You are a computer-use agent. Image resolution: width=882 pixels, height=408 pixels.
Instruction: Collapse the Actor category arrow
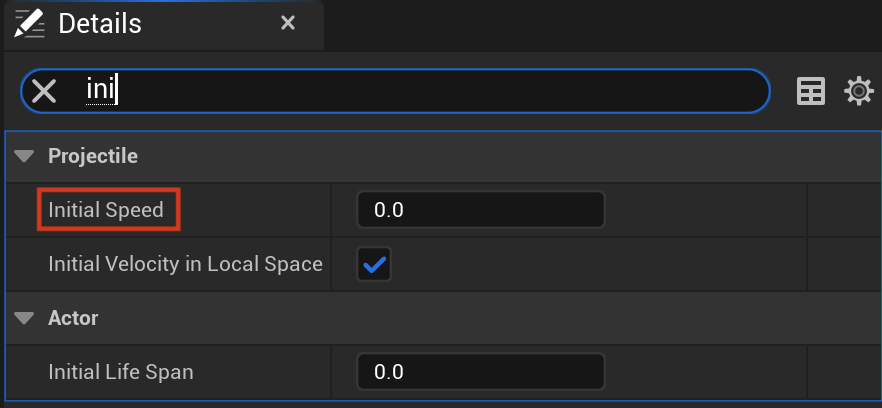tap(24, 319)
